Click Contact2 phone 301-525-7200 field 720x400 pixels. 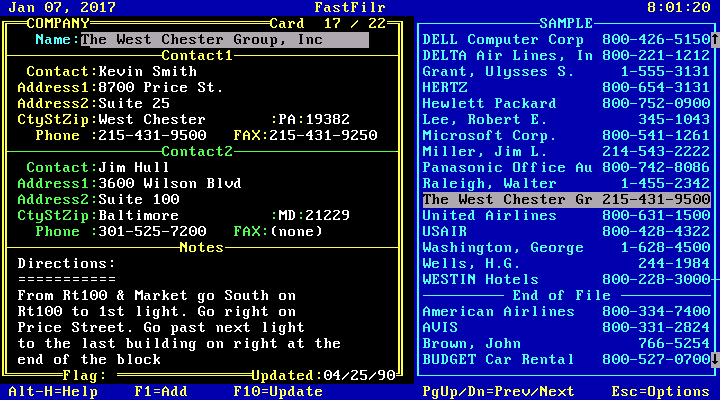point(152,231)
